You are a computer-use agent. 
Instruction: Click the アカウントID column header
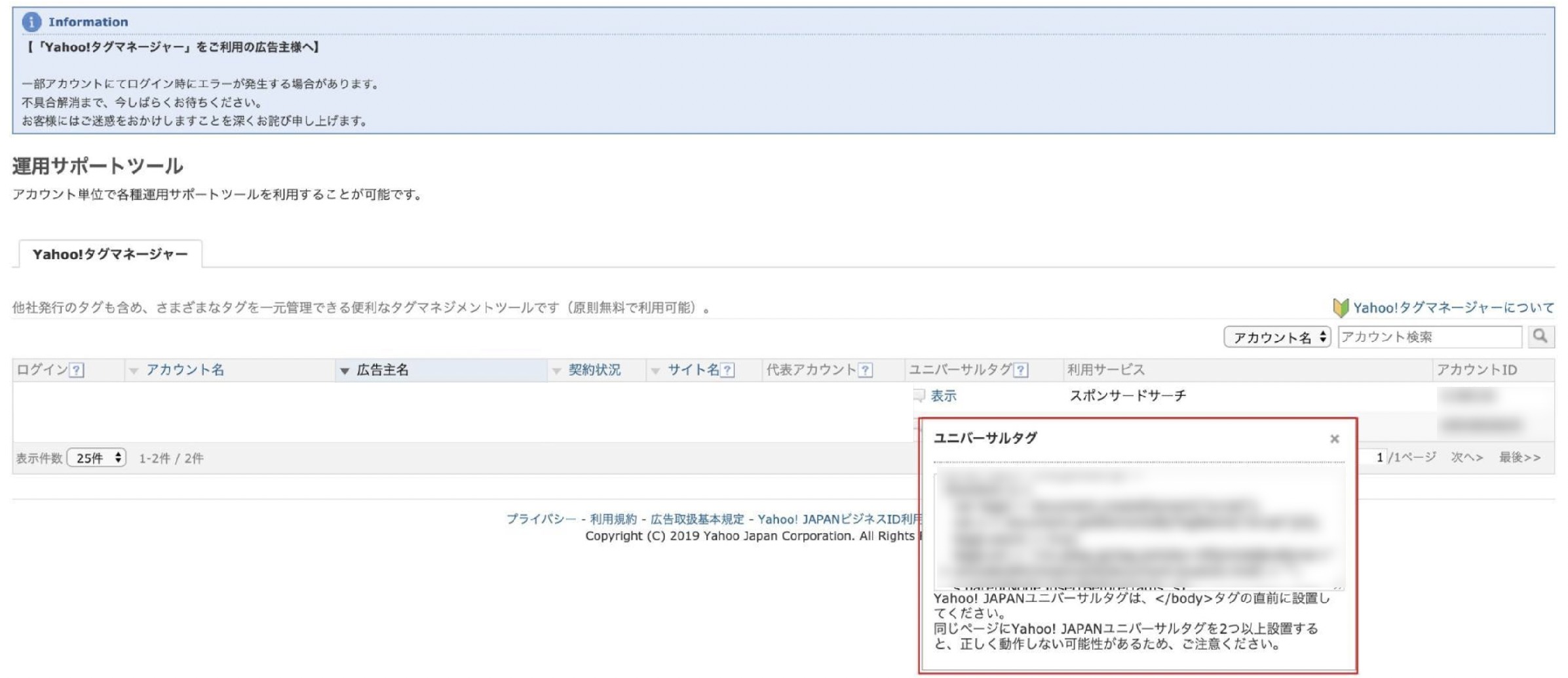pos(1476,370)
